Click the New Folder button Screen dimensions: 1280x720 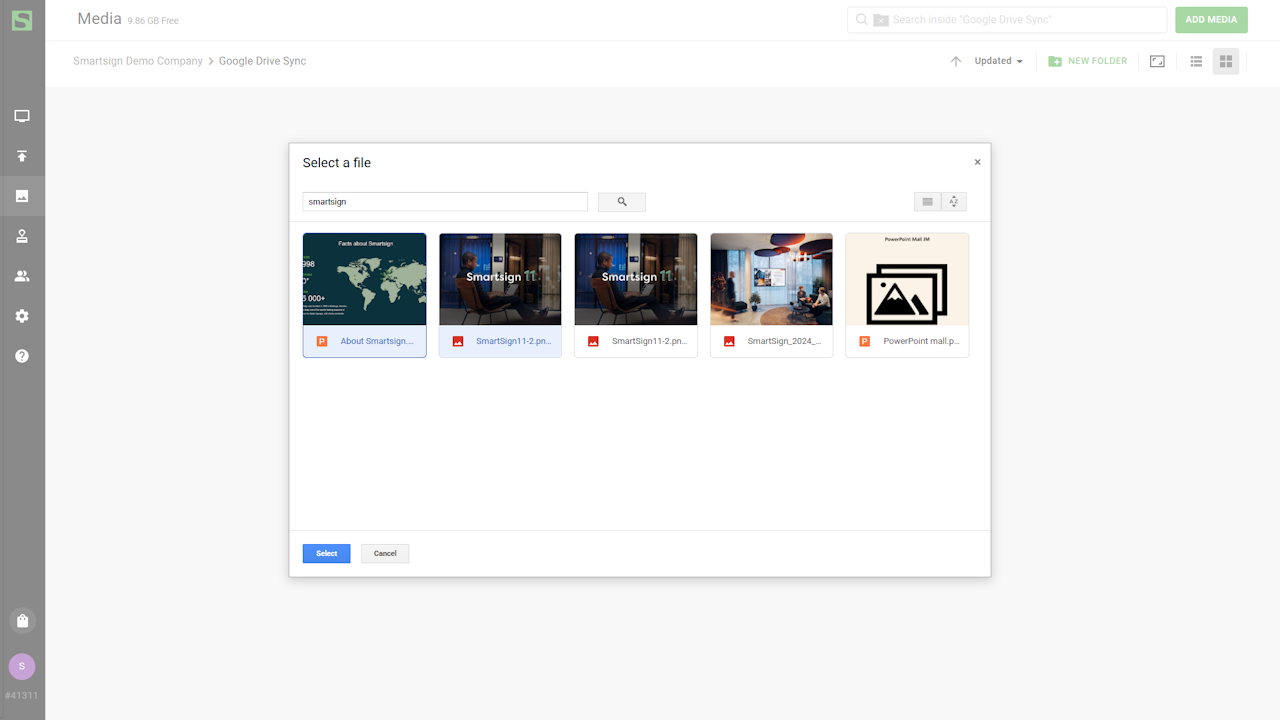1087,61
